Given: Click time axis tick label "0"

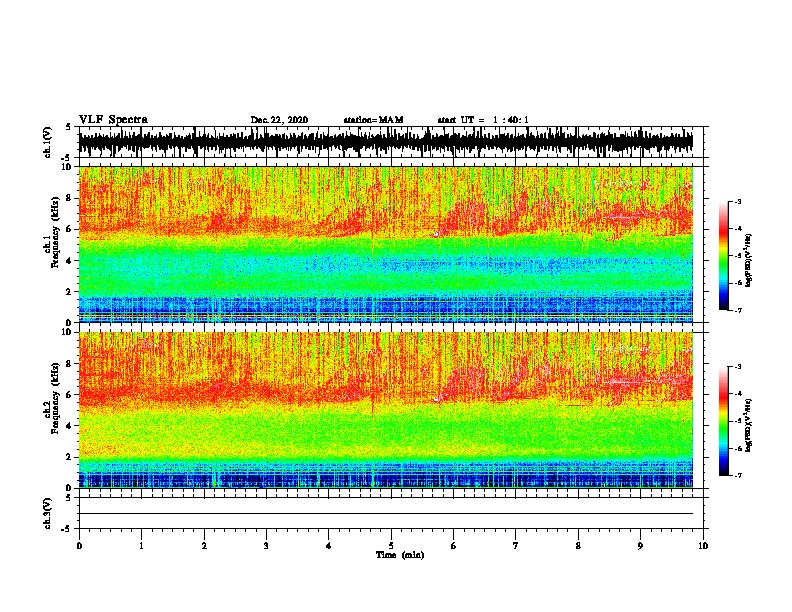Looking at the screenshot, I should 79,546.
